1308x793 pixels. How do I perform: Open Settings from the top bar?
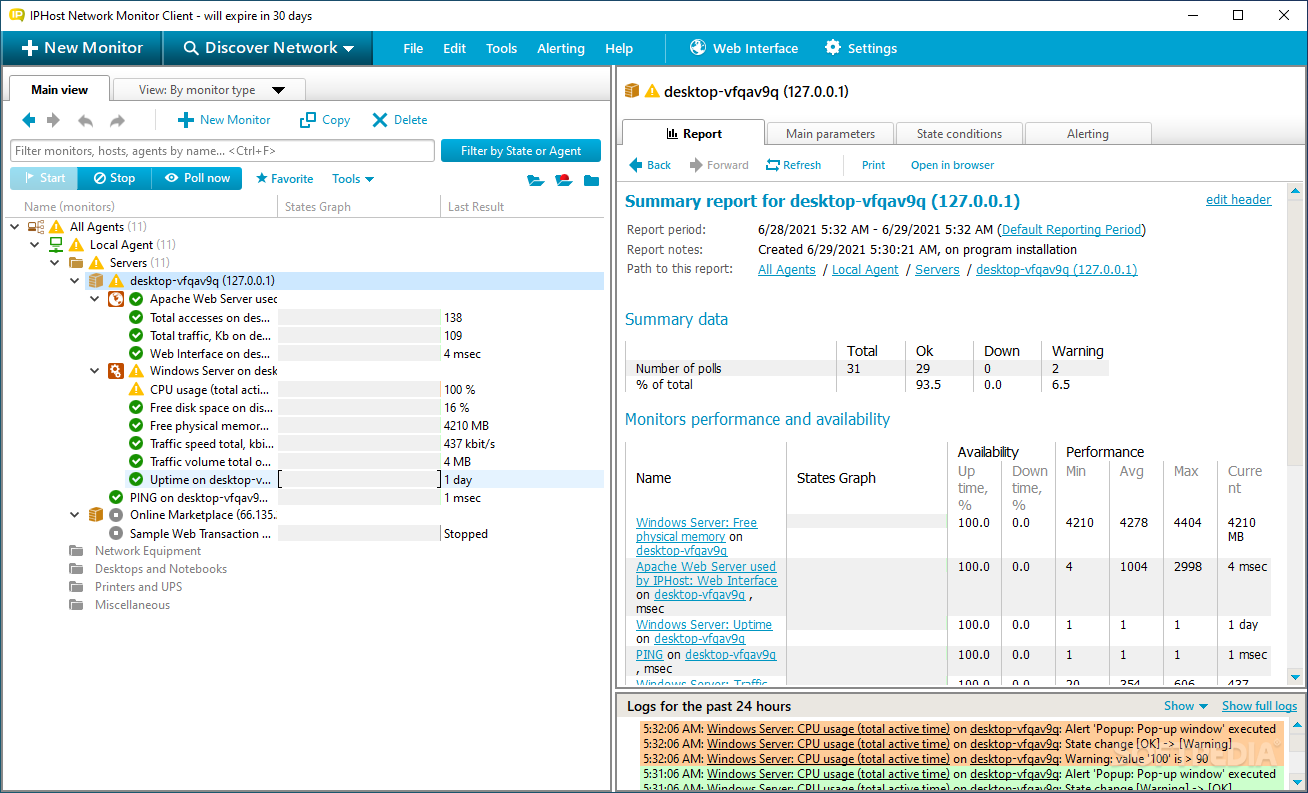tap(860, 48)
